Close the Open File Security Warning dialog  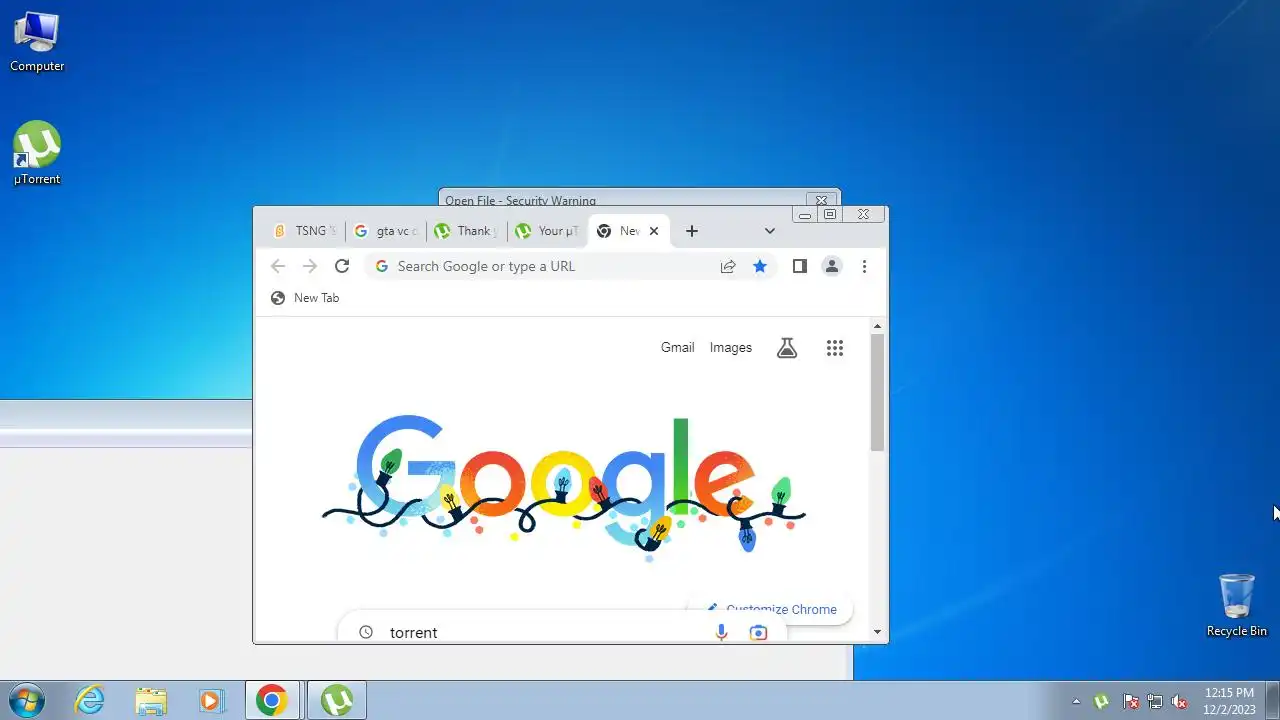click(x=821, y=200)
